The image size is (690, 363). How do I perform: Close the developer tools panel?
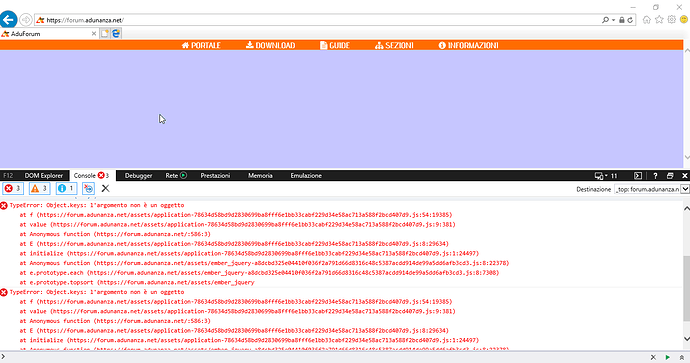tap(684, 176)
